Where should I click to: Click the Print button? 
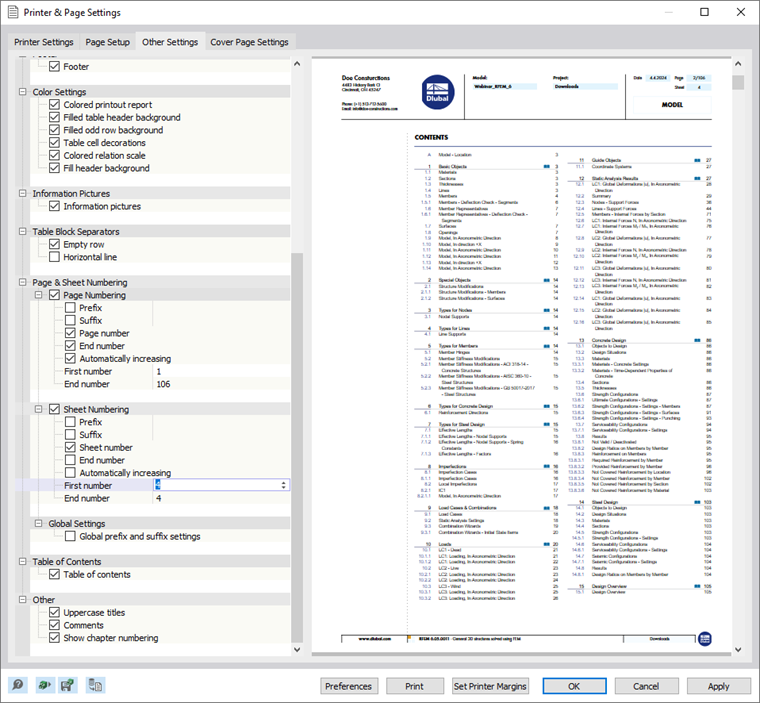point(414,686)
